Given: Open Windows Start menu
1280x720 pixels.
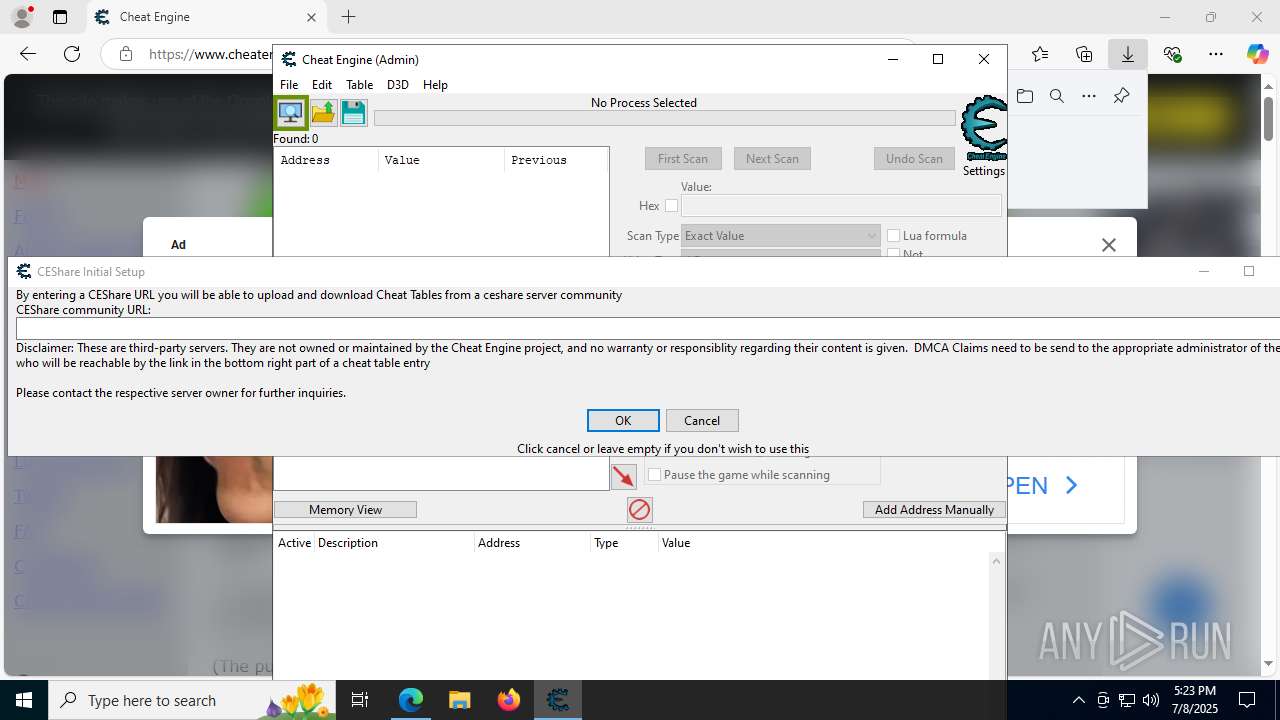Looking at the screenshot, I should [24, 700].
